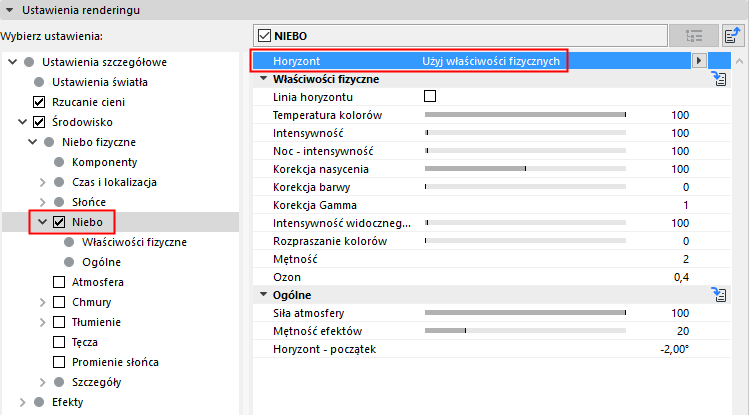This screenshot has height=415, width=749.
Task: Click the Intensywność widocznego slider
Action: point(525,223)
